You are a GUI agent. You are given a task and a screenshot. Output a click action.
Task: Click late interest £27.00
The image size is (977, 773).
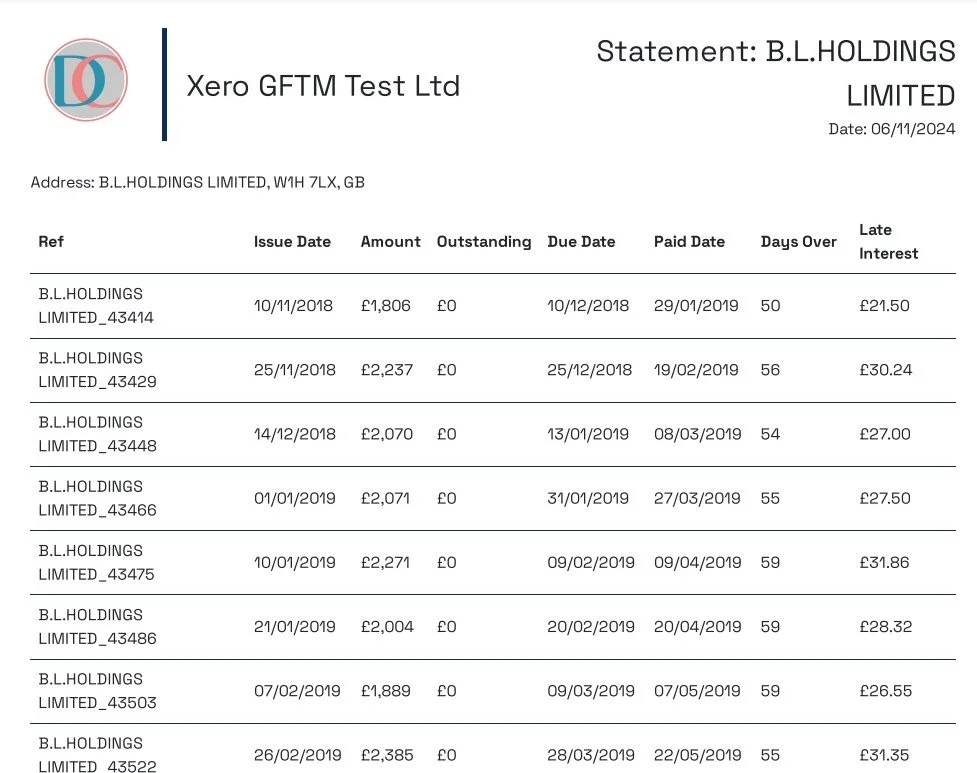[885, 434]
